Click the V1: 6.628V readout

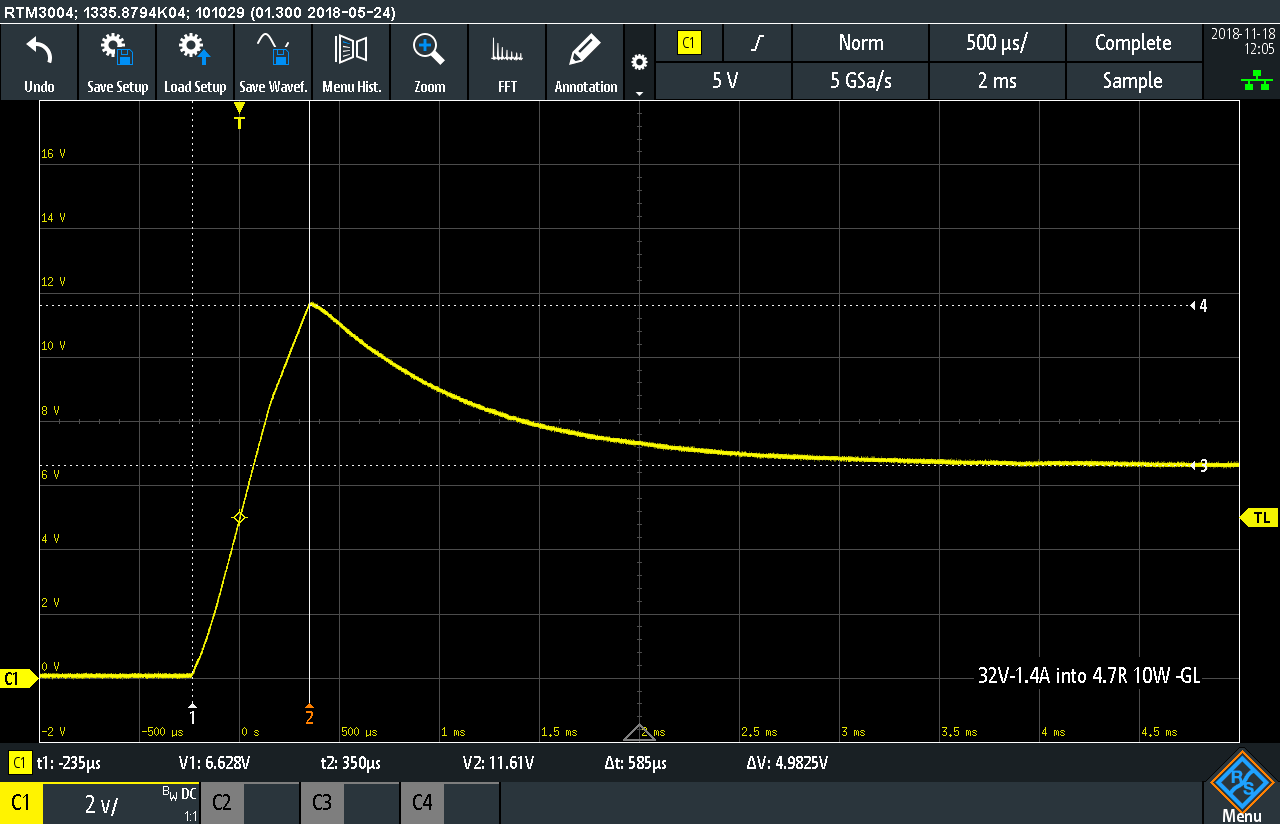(214, 763)
